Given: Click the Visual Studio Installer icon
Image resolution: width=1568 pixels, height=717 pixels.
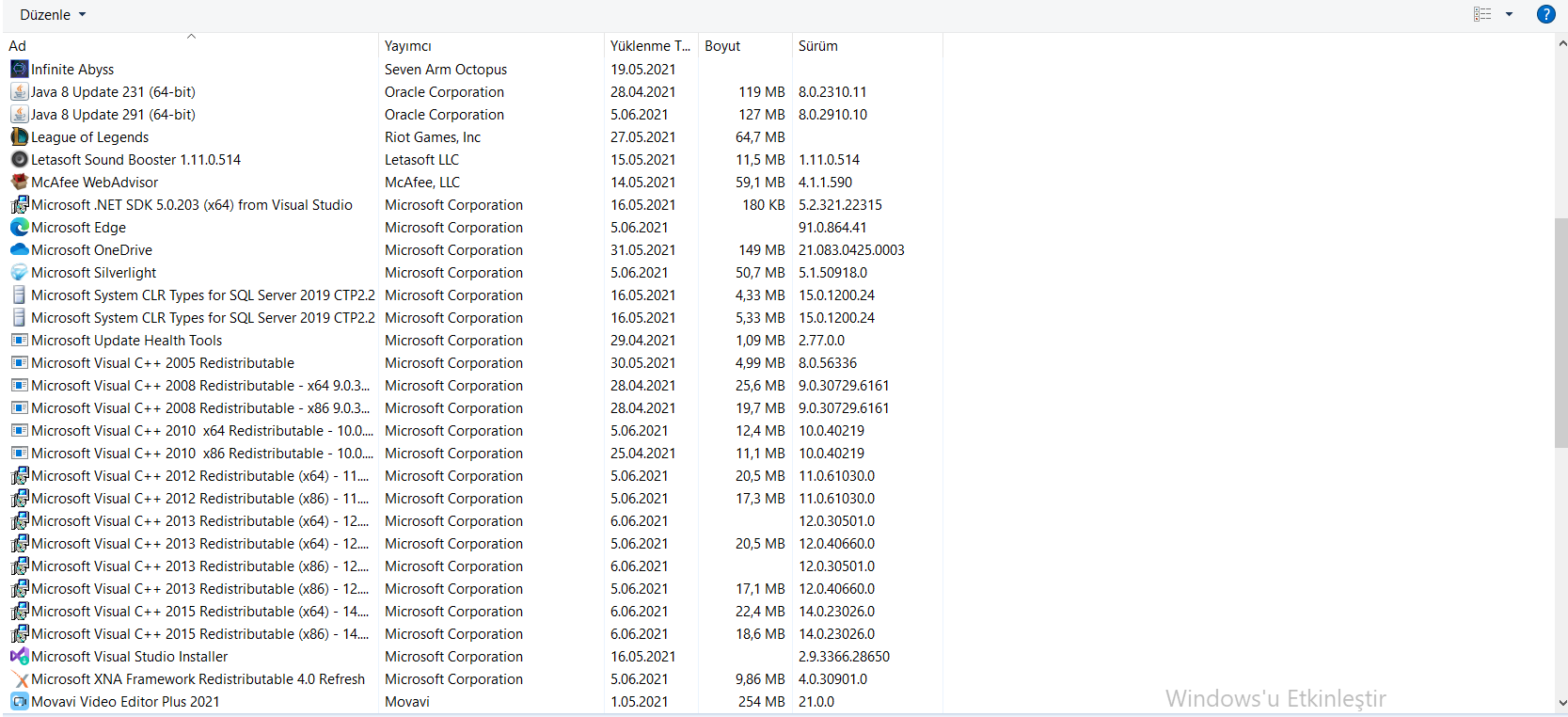Looking at the screenshot, I should (x=19, y=656).
